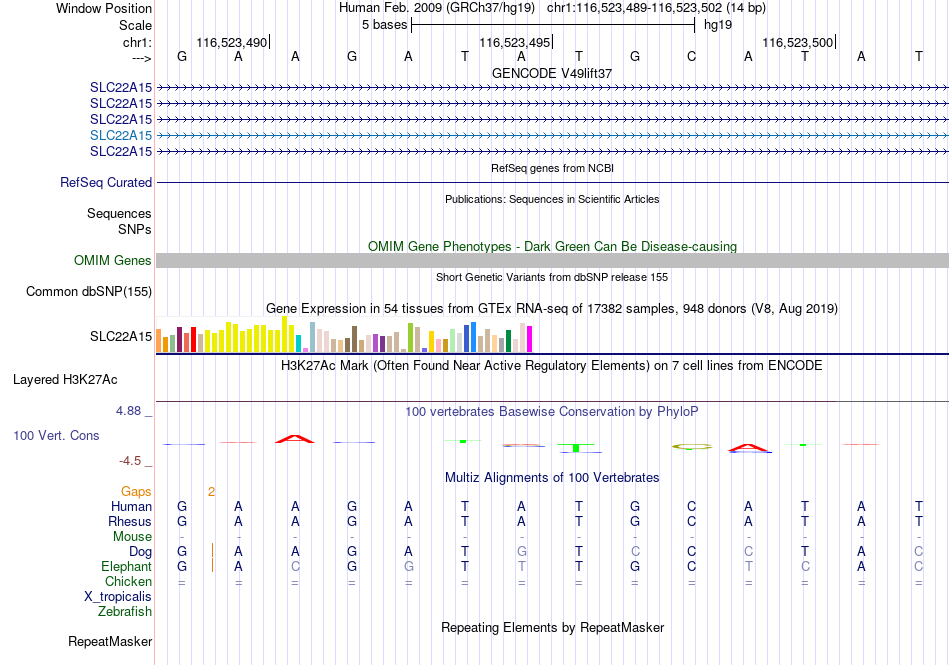Click the magenta bar in GTEx expression chart

click(530, 339)
